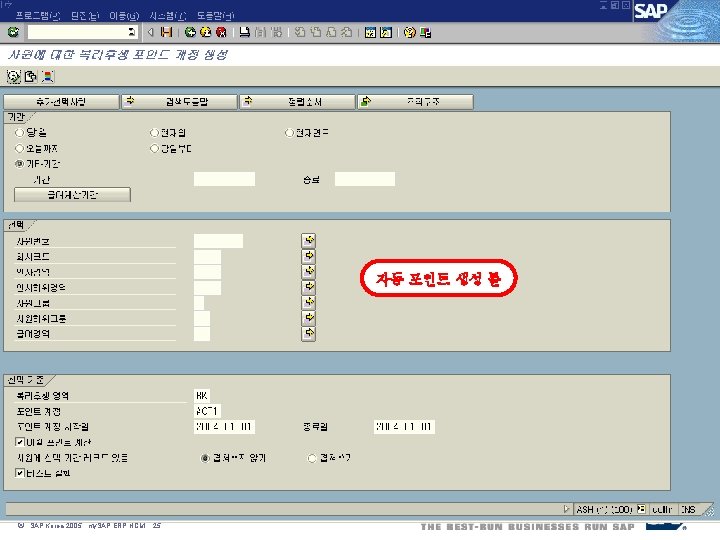
Task: Select the 겹쳐쓰지 않기 radio button
Action: click(205, 458)
